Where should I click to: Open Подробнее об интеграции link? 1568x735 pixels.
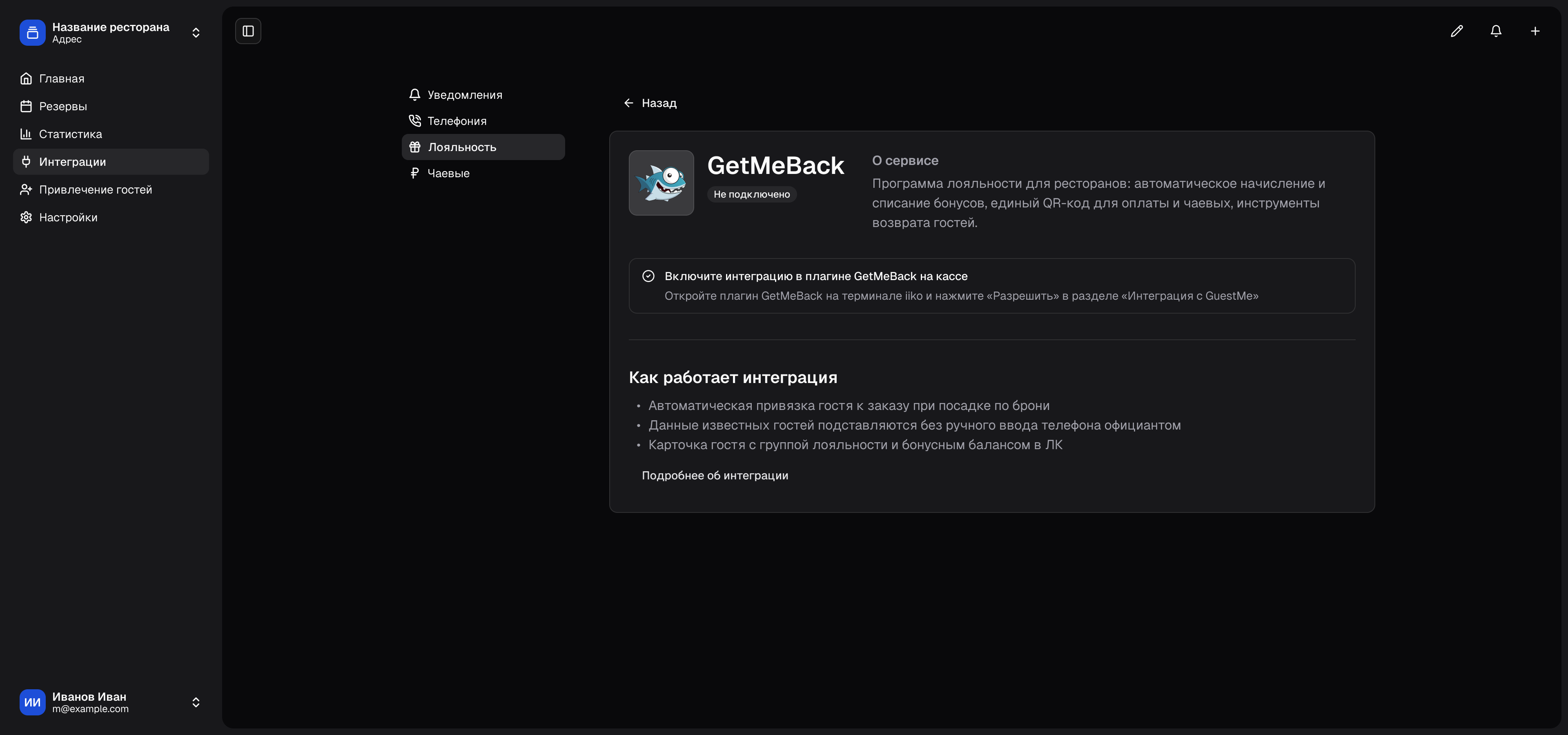(715, 476)
